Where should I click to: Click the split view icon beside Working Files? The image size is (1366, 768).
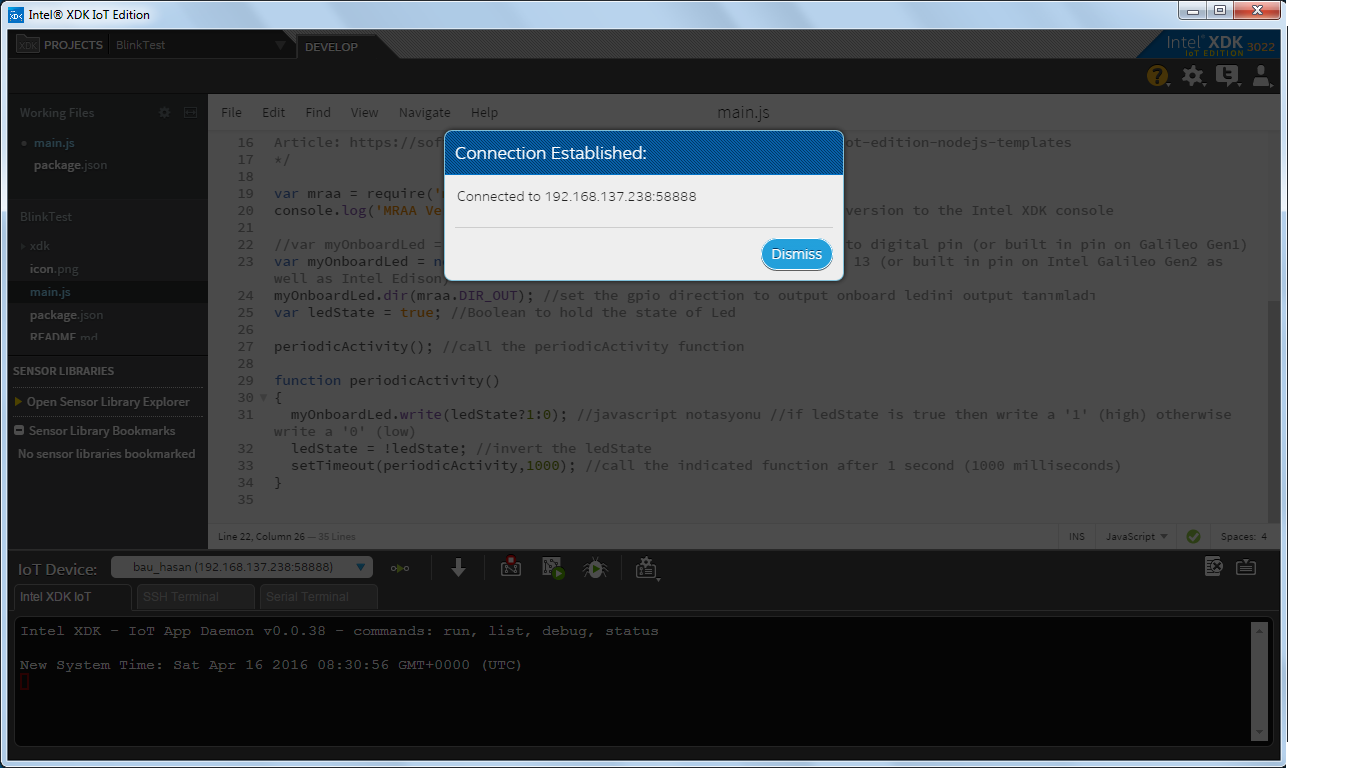pos(190,113)
